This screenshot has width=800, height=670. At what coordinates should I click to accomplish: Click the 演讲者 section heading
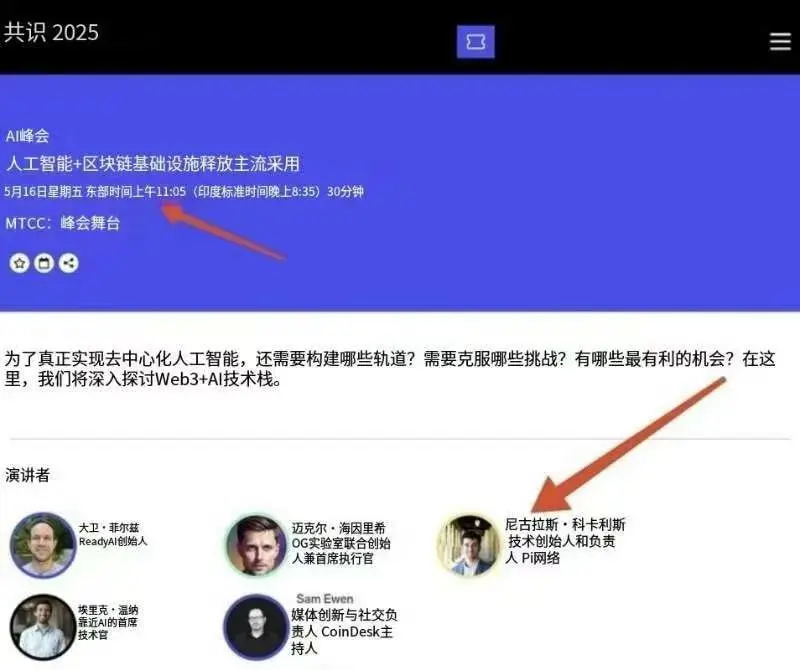point(28,475)
